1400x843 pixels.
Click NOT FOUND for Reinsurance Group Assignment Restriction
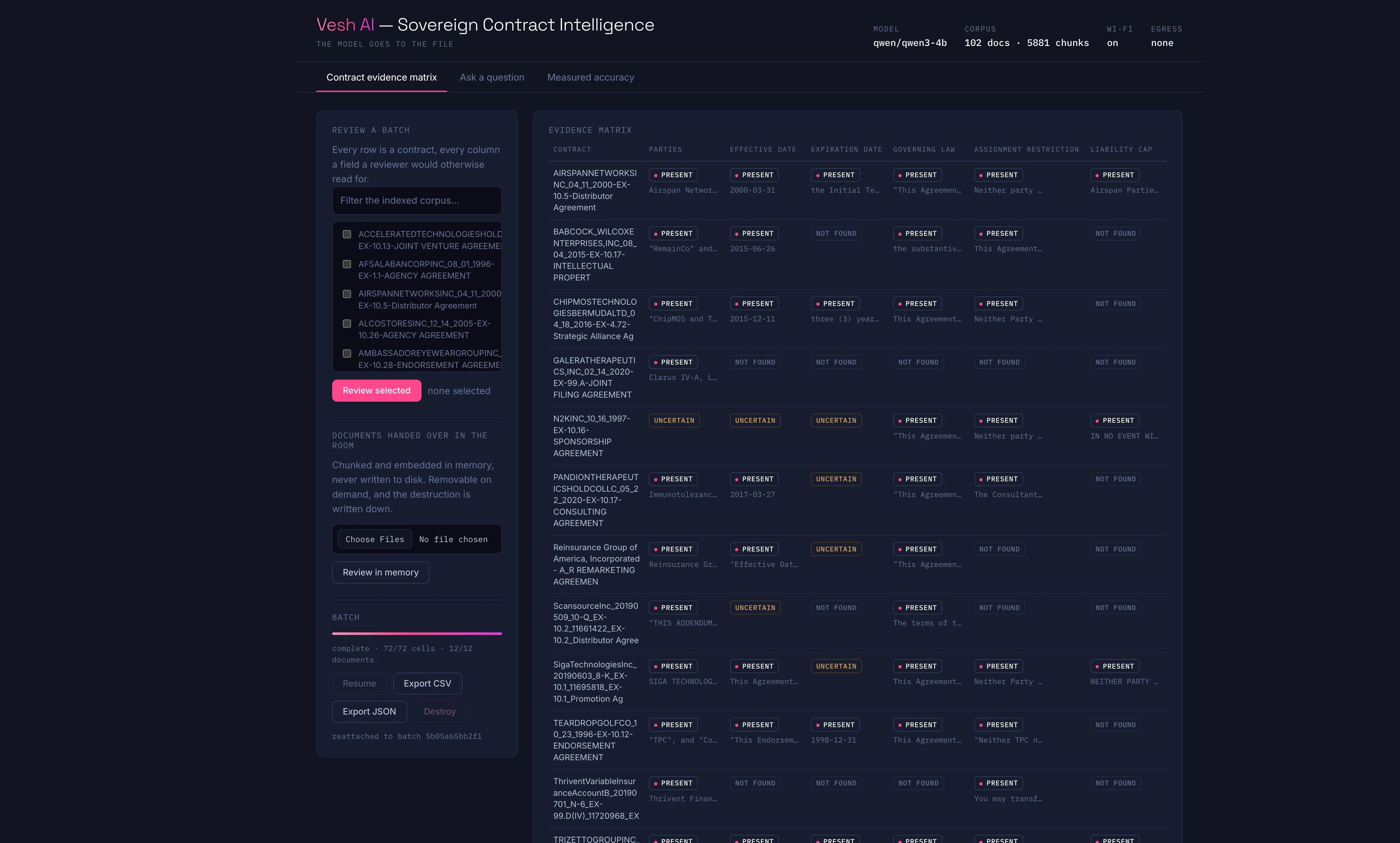click(x=999, y=549)
